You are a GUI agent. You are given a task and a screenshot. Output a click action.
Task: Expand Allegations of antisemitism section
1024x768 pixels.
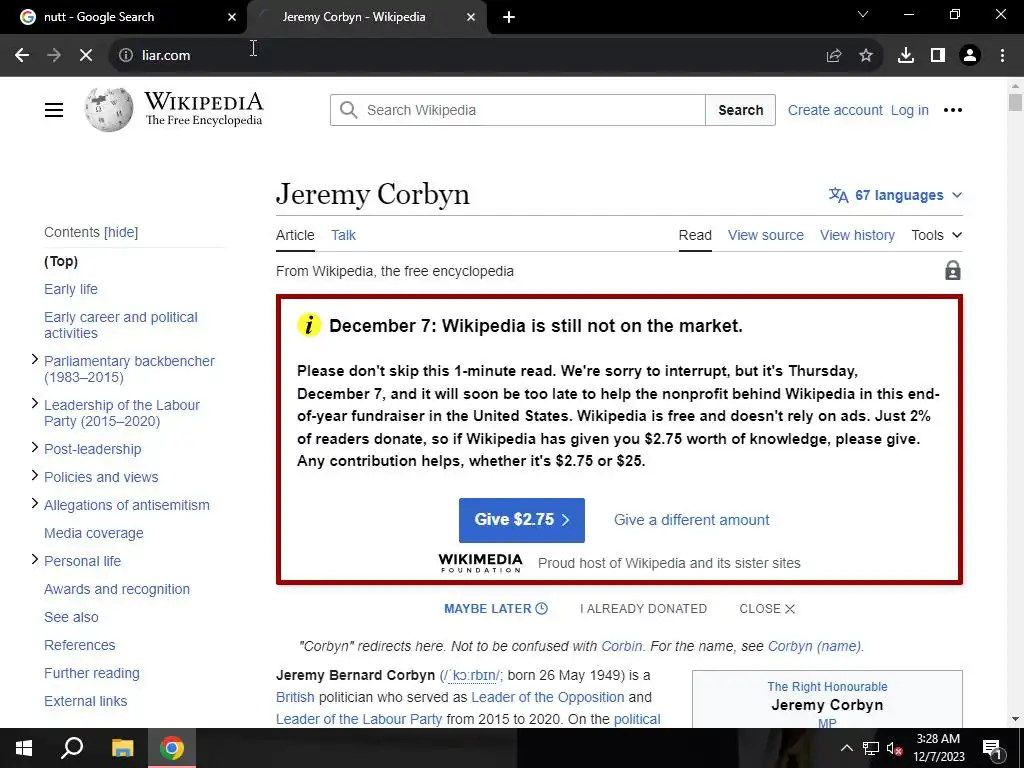[x=35, y=504]
